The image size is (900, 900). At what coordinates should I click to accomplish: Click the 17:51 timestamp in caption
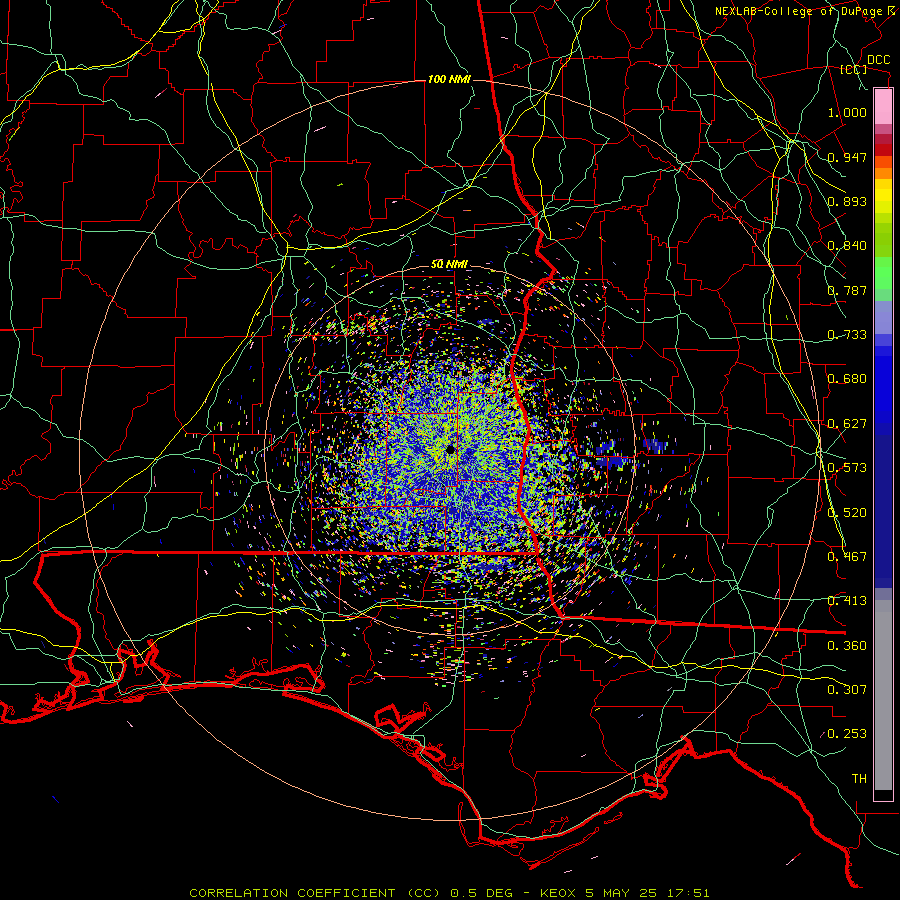point(688,893)
